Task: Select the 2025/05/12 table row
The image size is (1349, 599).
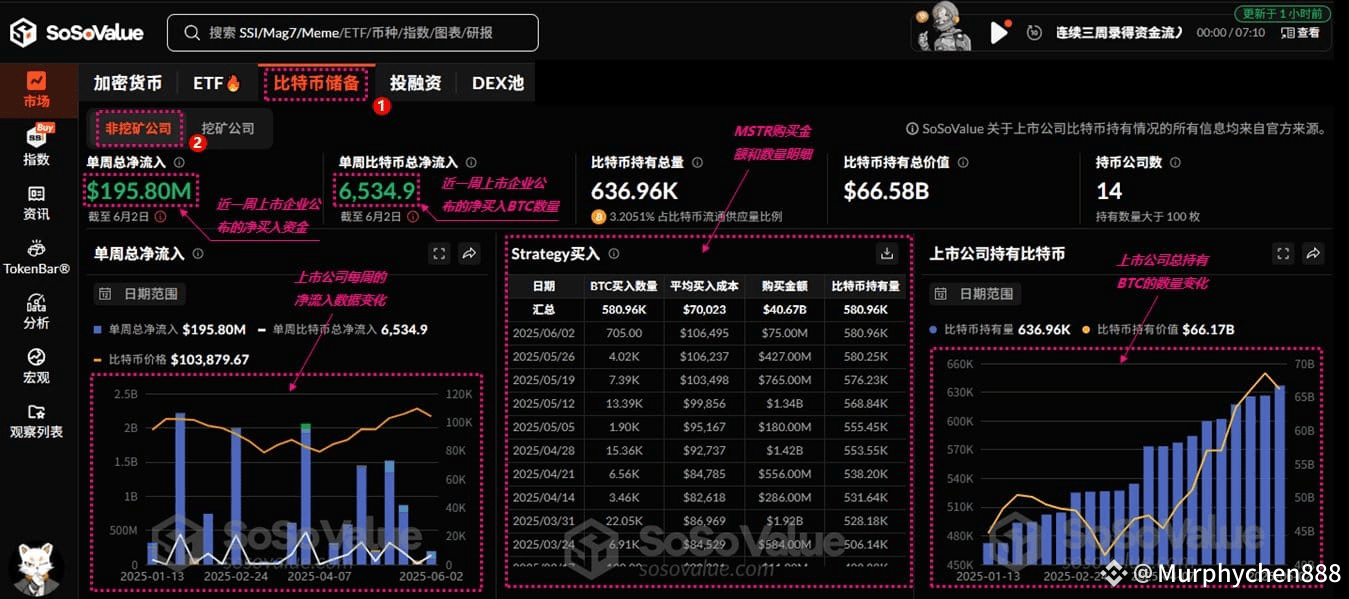Action: 707,403
